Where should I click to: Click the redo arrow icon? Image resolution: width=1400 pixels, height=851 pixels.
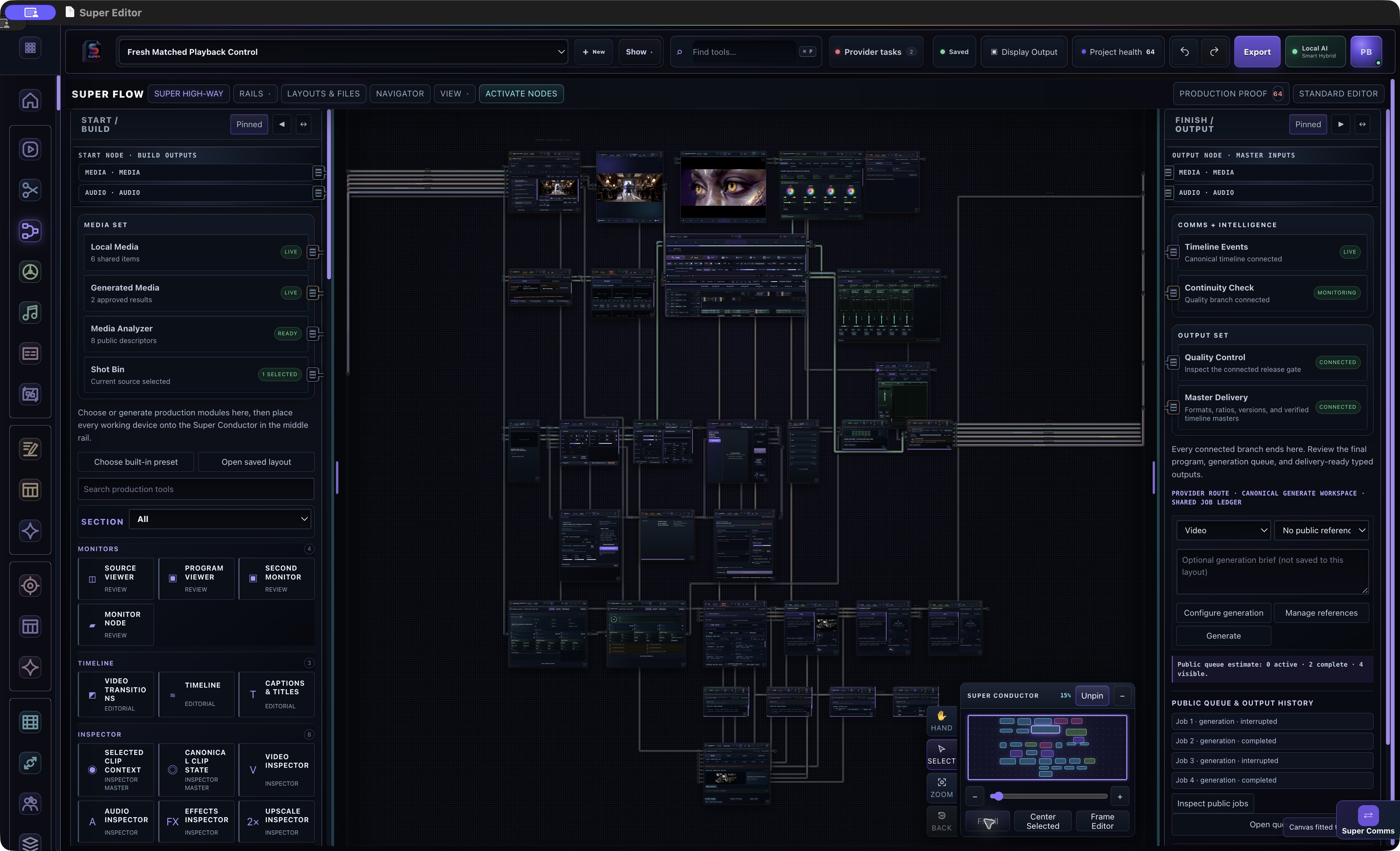pyautogui.click(x=1214, y=52)
